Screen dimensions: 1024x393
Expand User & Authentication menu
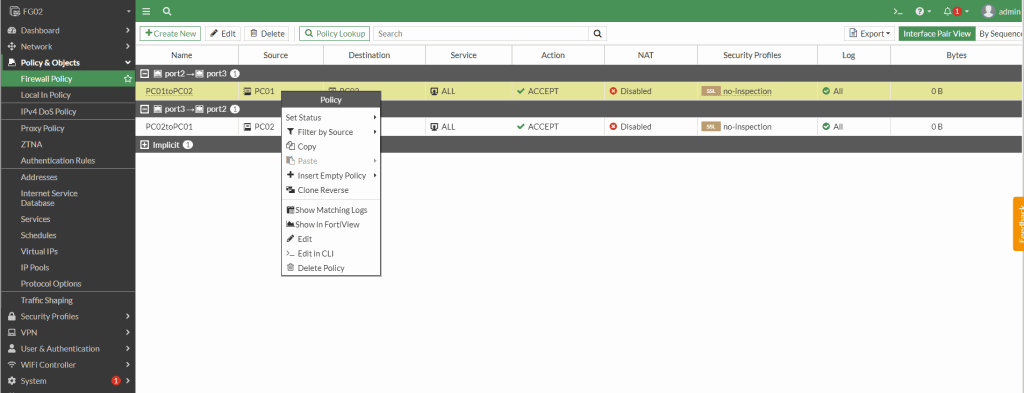[x=67, y=349]
